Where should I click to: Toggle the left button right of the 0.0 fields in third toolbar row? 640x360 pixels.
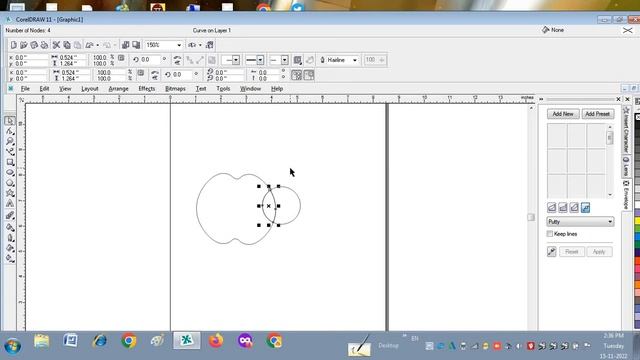point(297,75)
